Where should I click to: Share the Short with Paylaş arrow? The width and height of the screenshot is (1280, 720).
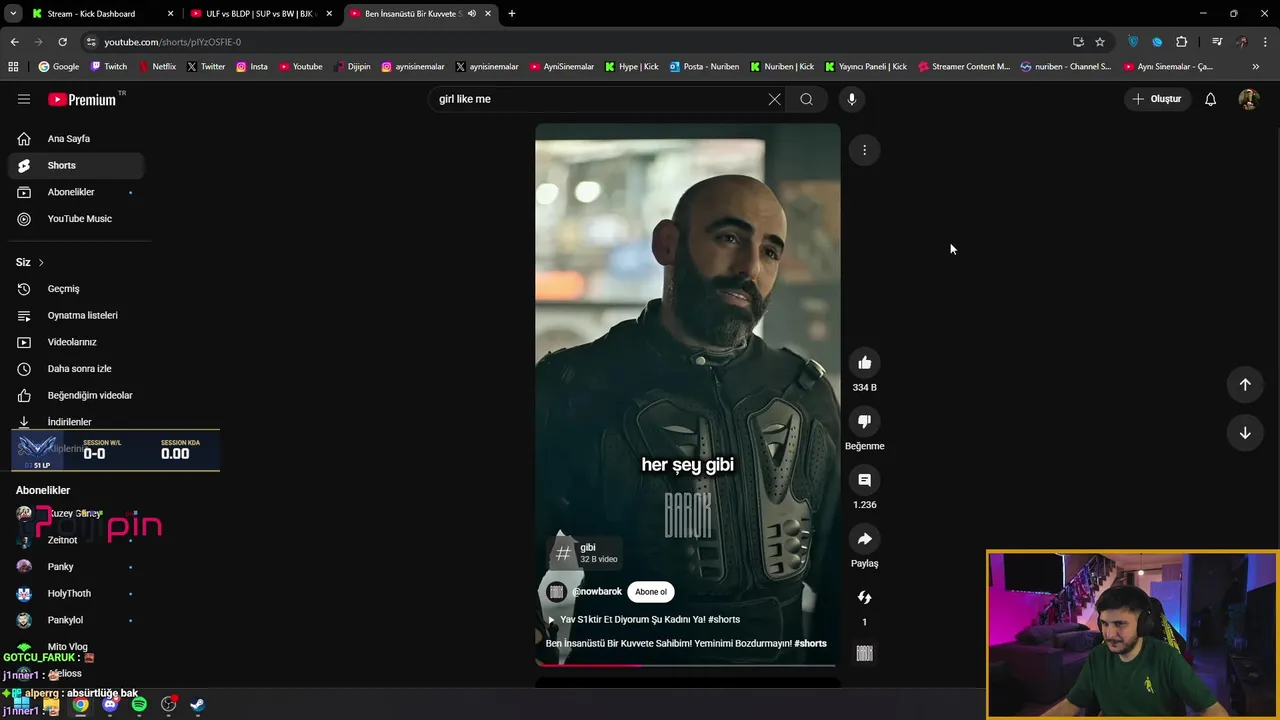pos(865,539)
